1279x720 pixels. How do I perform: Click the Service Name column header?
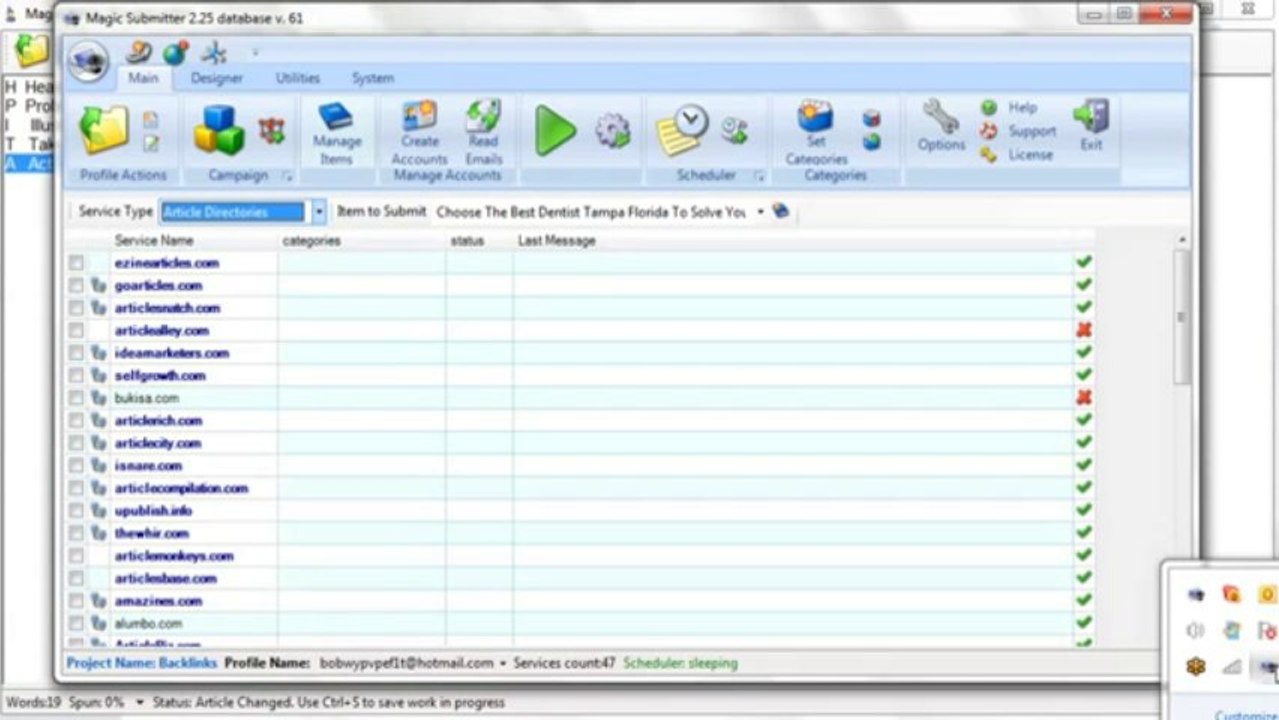pyautogui.click(x=154, y=241)
